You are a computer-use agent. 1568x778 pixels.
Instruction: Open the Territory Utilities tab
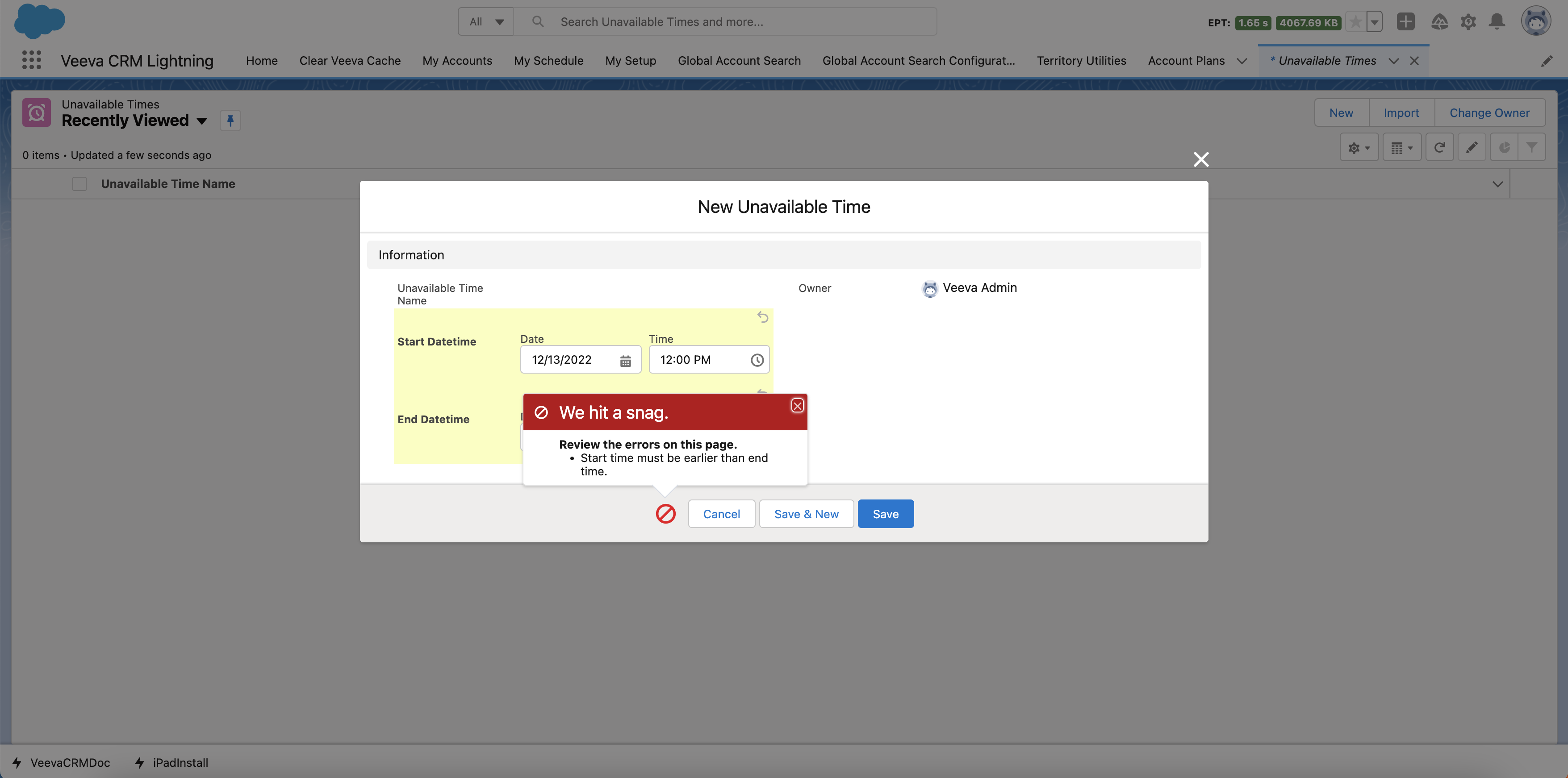(1081, 61)
